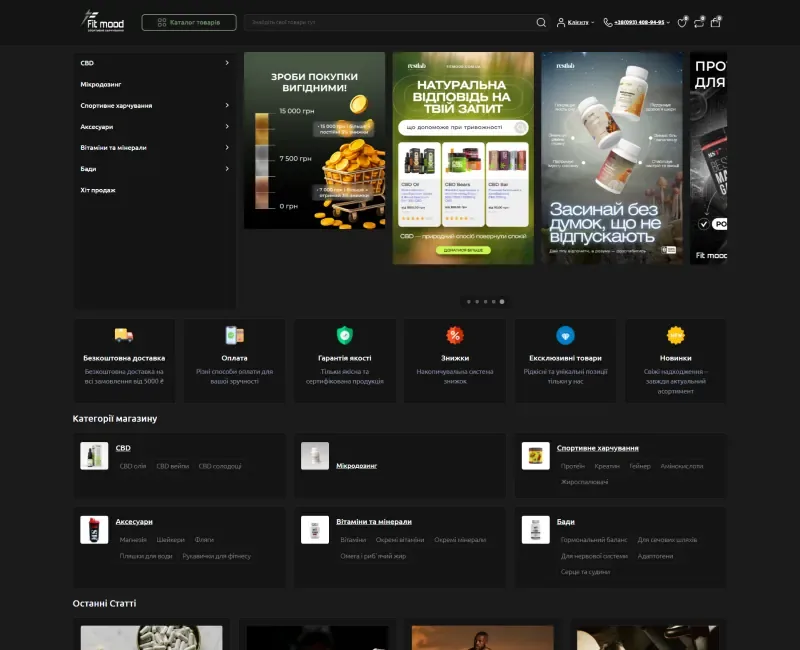The width and height of the screenshot is (800, 650).
Task: Open the shopping cart icon
Action: coord(715,22)
